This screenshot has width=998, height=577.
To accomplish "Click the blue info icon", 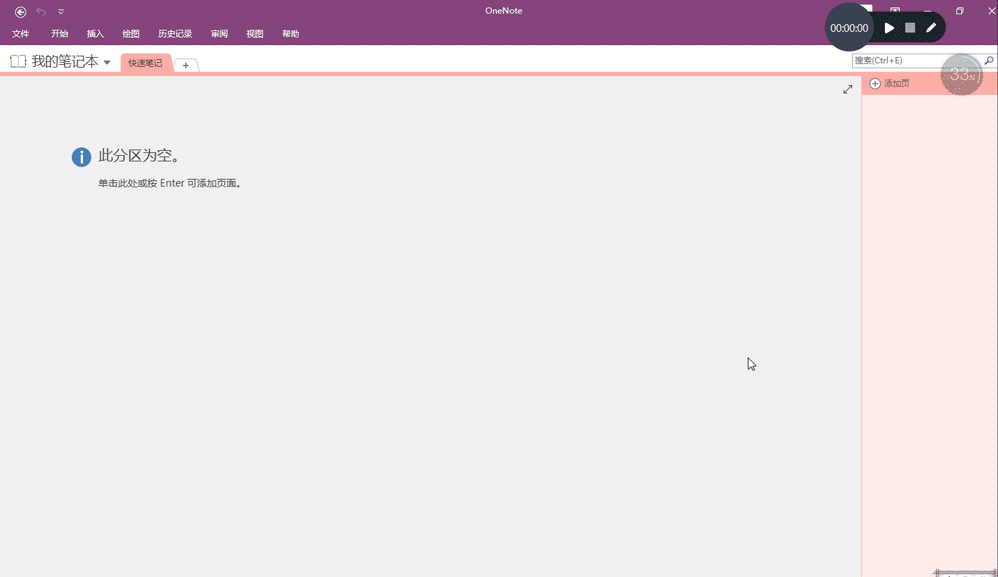I will [81, 156].
